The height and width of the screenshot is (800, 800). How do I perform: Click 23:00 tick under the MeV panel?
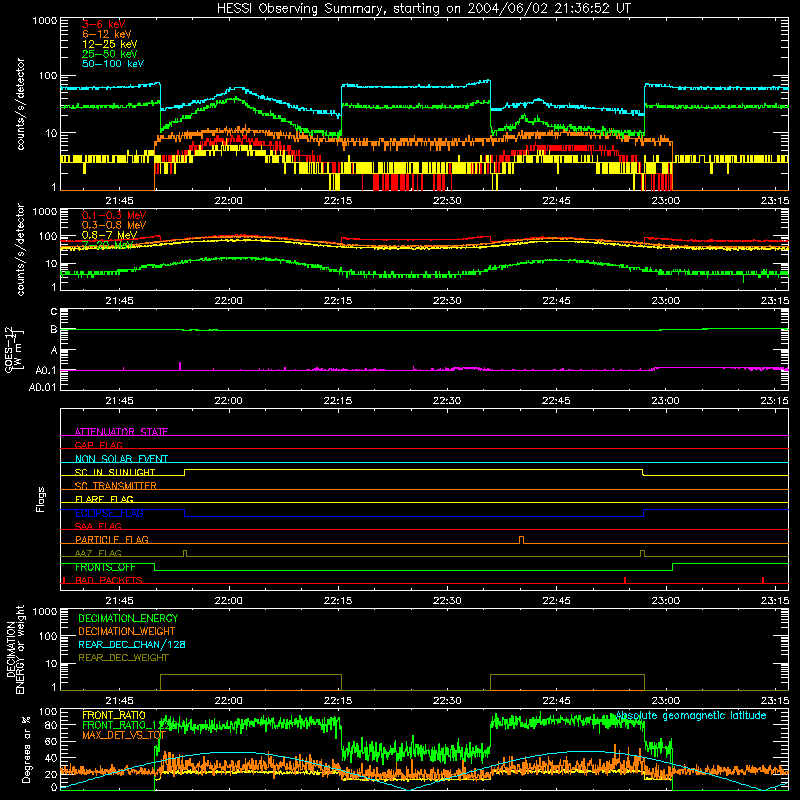(x=665, y=301)
